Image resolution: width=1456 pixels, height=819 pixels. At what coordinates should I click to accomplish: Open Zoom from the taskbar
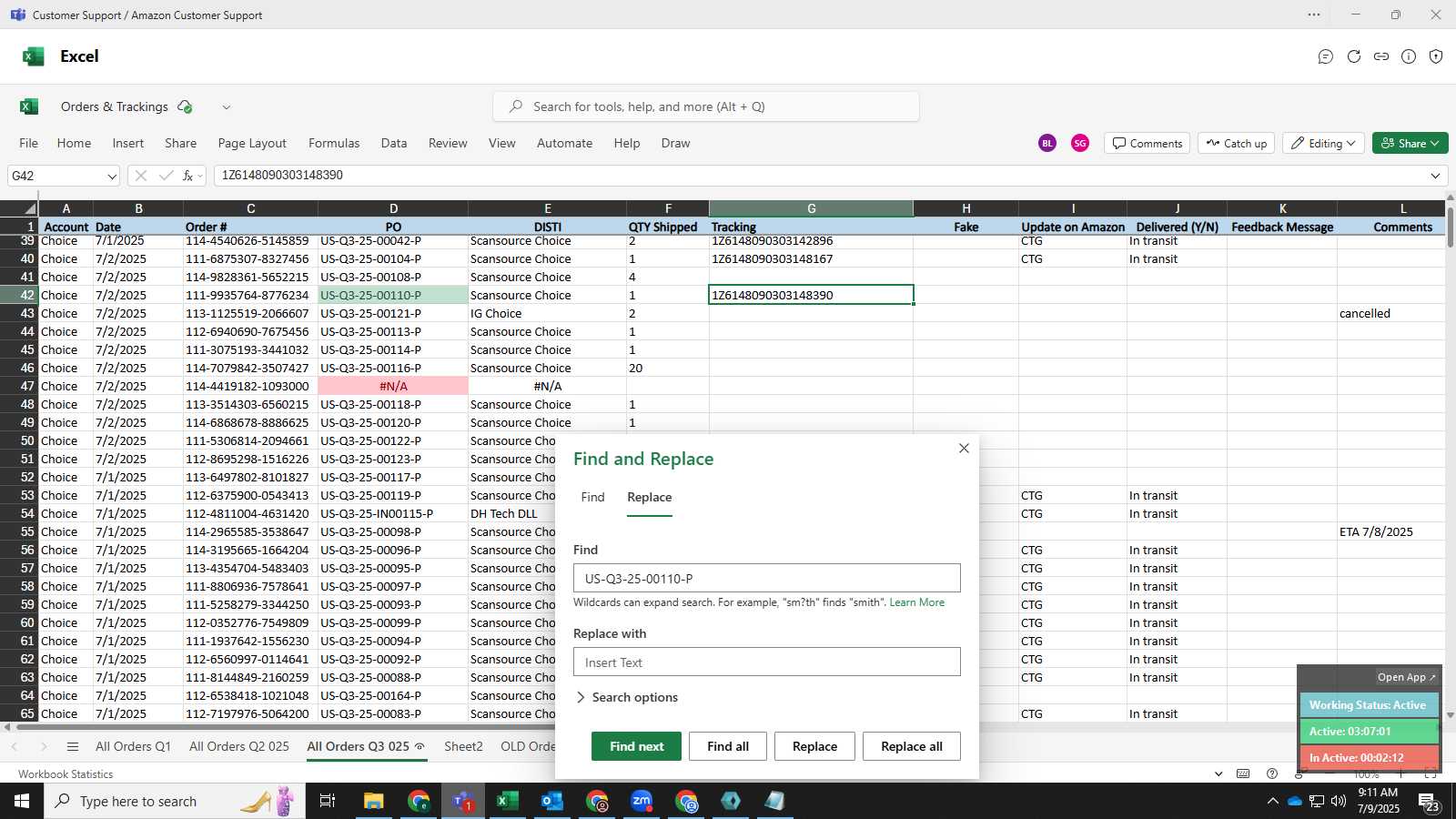pyautogui.click(x=642, y=801)
